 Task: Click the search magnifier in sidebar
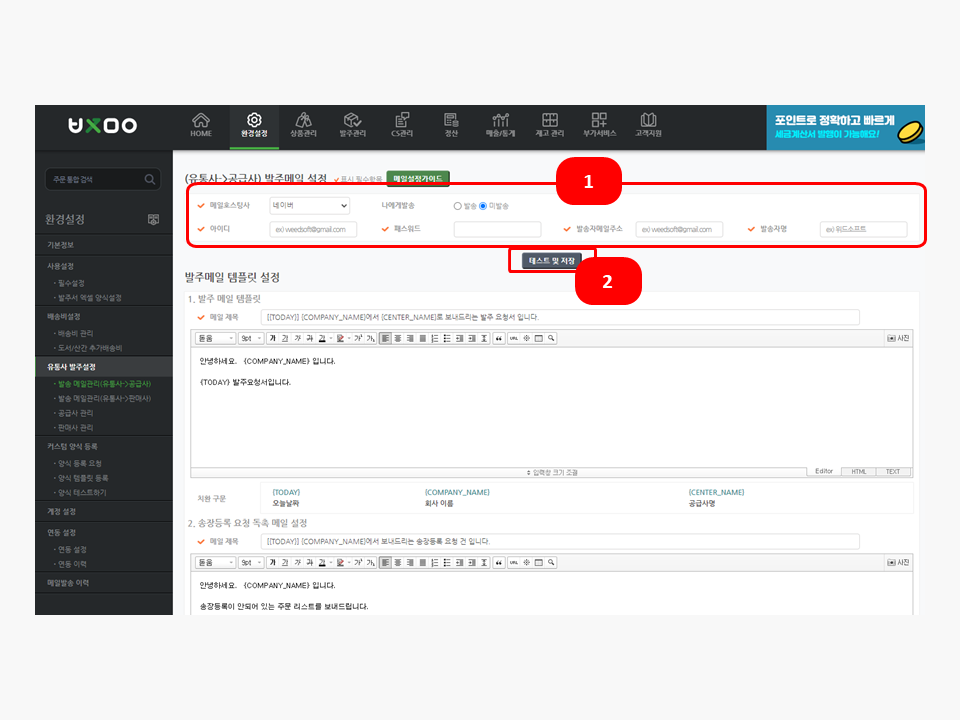pyautogui.click(x=150, y=180)
